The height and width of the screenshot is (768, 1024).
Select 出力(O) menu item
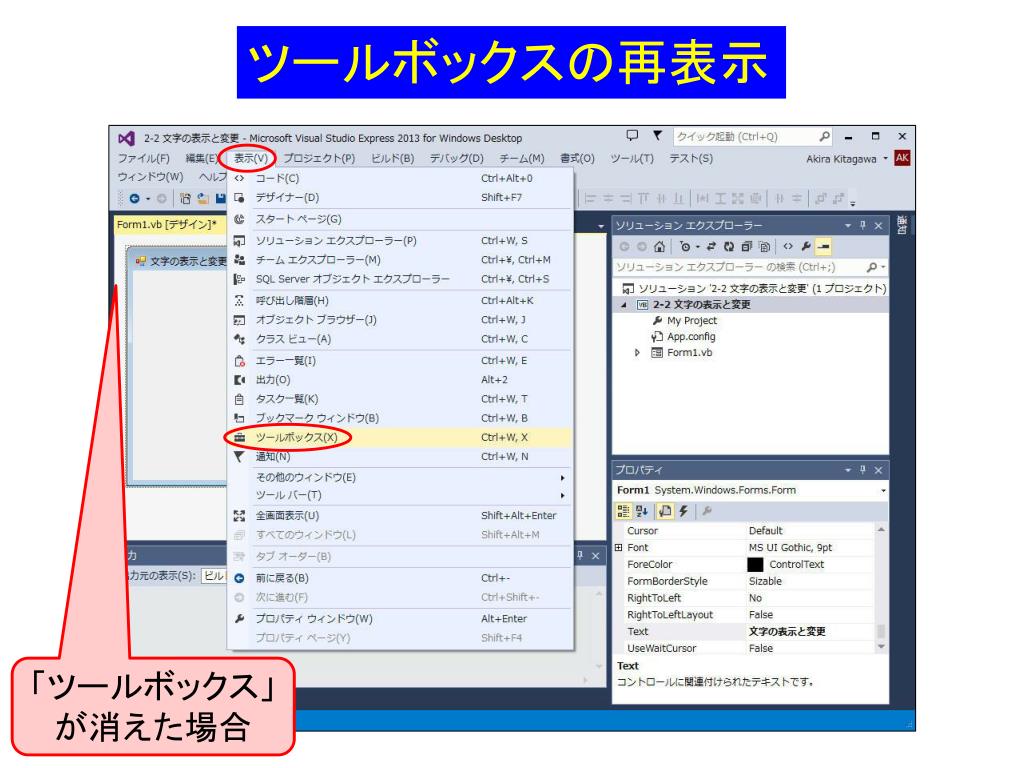click(401, 379)
